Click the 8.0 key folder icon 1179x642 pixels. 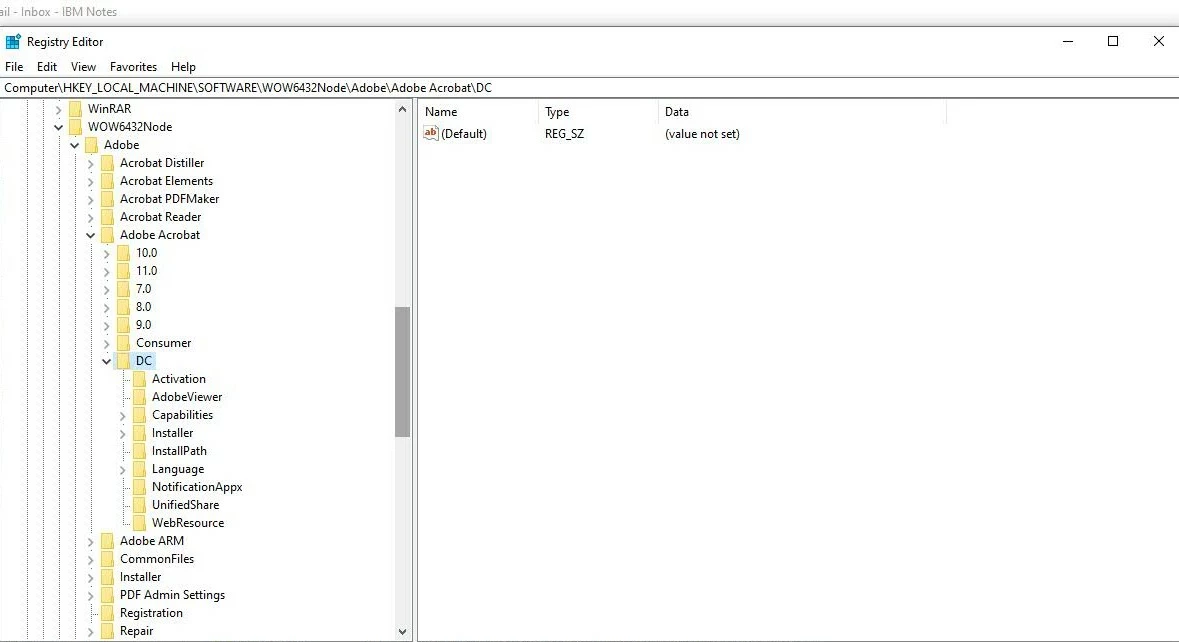coord(123,307)
